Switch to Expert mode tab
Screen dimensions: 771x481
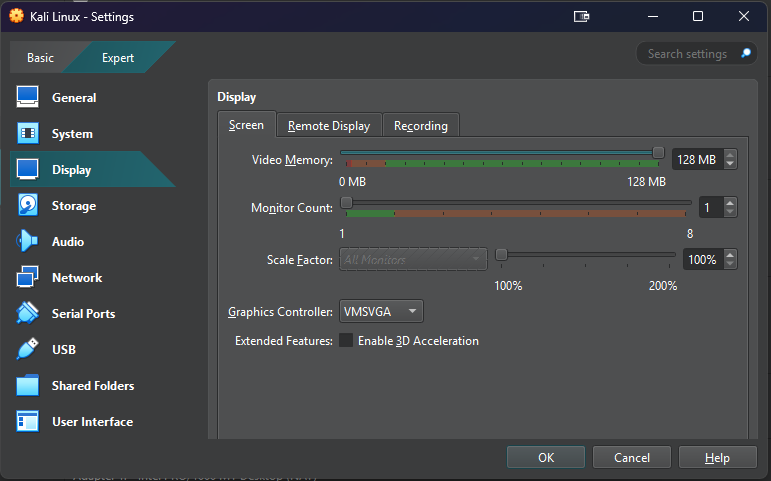pyautogui.click(x=118, y=58)
